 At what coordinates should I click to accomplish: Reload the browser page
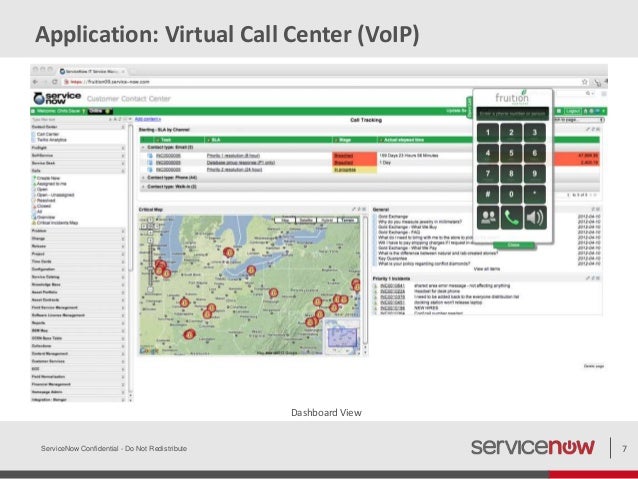coord(54,82)
